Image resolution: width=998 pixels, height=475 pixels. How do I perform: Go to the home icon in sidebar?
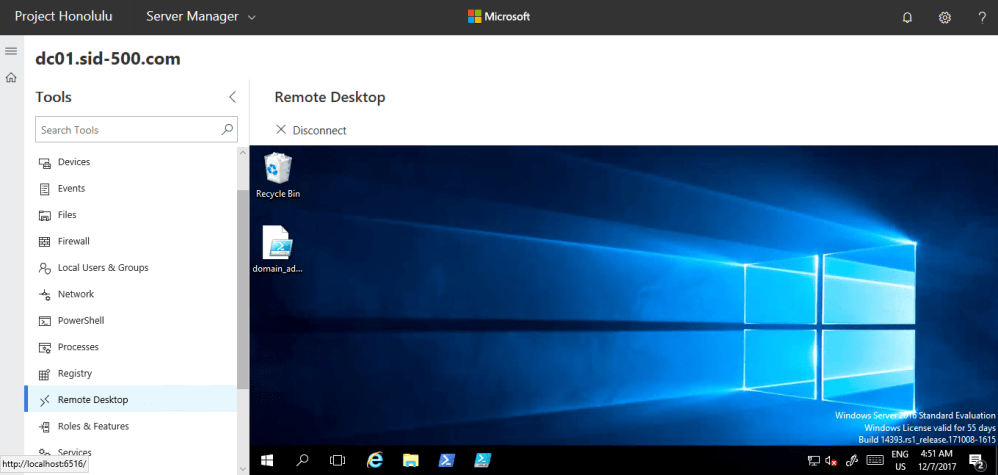[11, 77]
